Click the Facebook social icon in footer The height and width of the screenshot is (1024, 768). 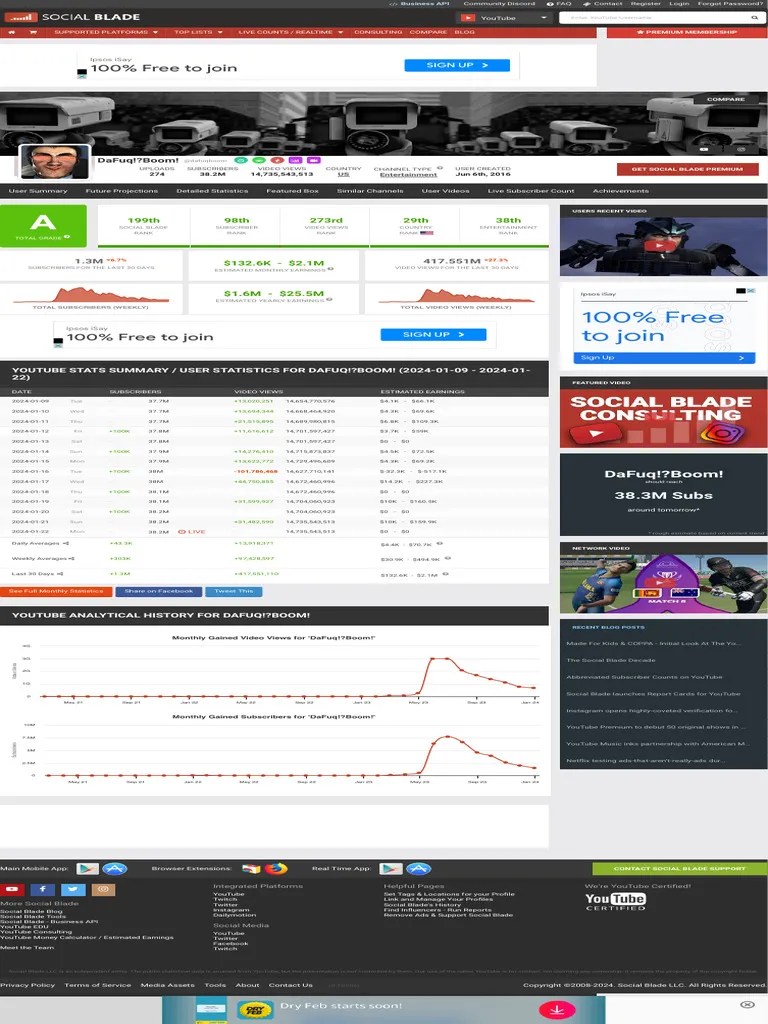tap(42, 889)
